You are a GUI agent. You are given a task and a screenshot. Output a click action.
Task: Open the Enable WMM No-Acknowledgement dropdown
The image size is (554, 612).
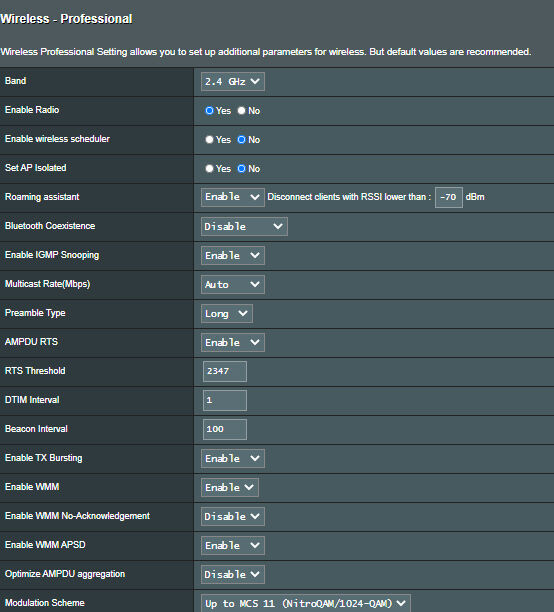[233, 516]
